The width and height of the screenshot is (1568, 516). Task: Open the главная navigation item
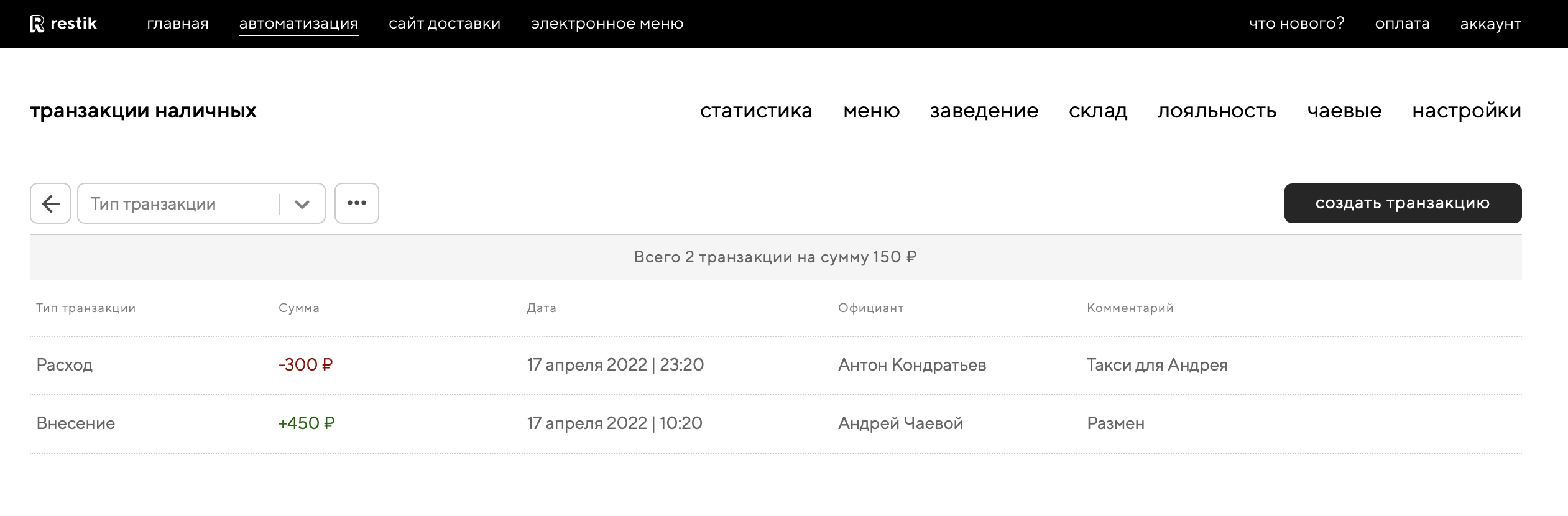(178, 24)
